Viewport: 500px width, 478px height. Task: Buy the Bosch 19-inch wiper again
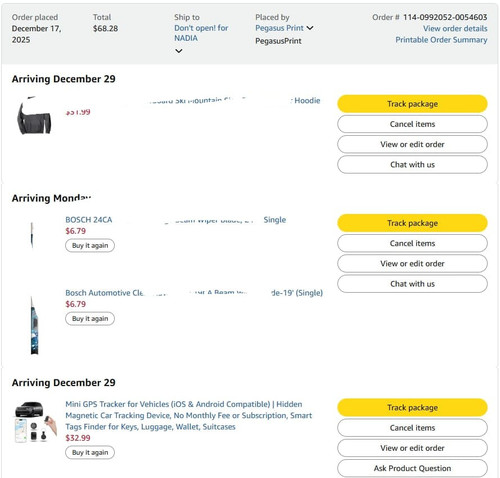coord(90,319)
